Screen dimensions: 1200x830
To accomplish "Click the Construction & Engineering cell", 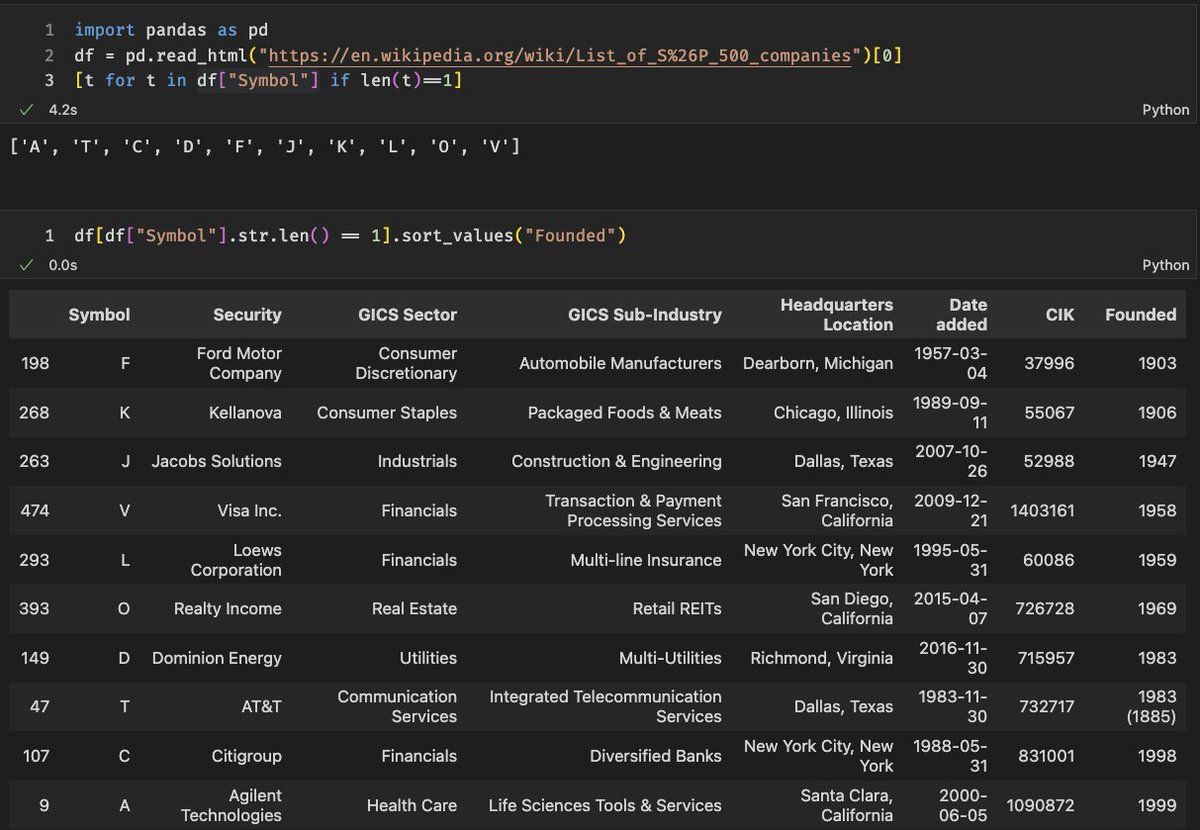I will (616, 461).
